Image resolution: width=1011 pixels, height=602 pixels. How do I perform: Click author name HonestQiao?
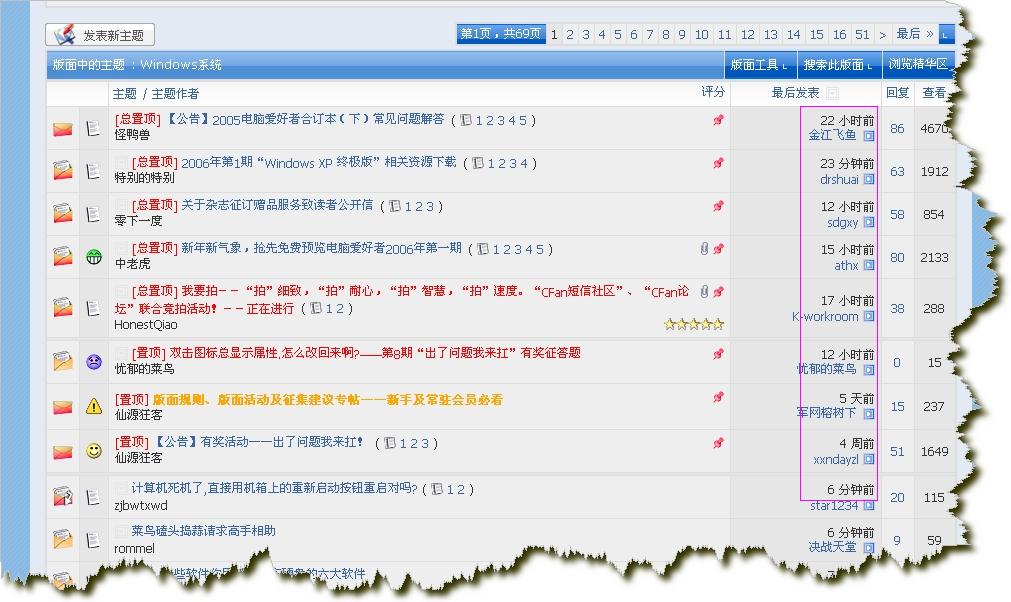coord(146,325)
